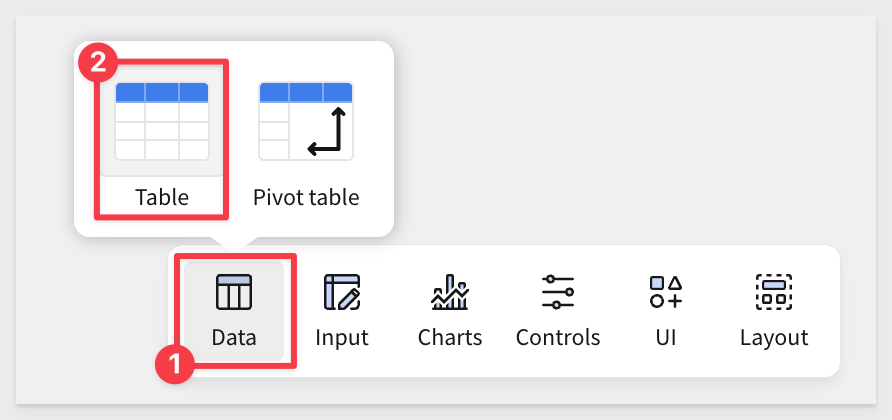
Task: Click the 'Table' text label
Action: tap(162, 197)
